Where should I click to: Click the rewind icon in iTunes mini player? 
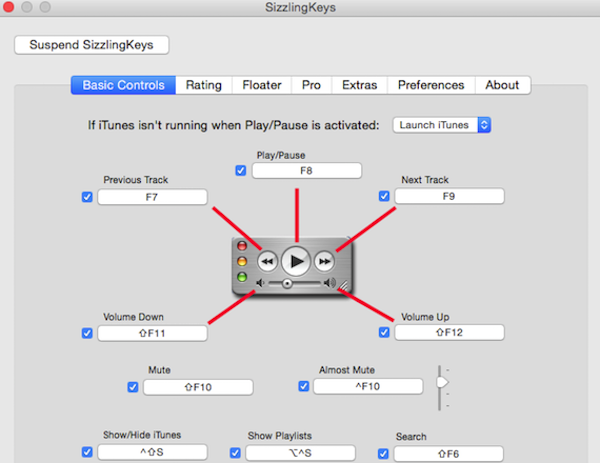pos(267,261)
